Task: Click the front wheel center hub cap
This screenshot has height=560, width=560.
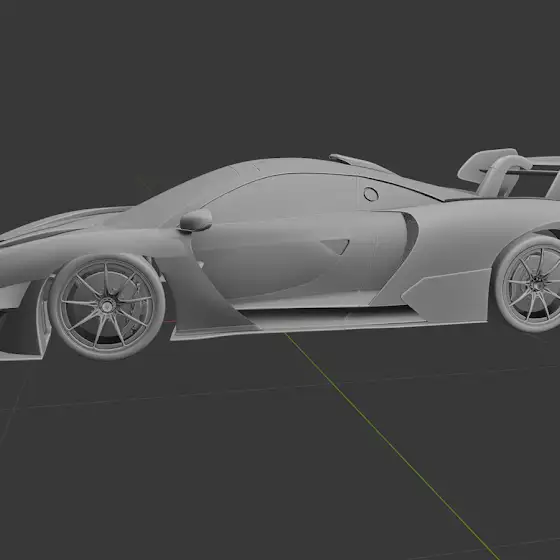Action: (x=107, y=306)
